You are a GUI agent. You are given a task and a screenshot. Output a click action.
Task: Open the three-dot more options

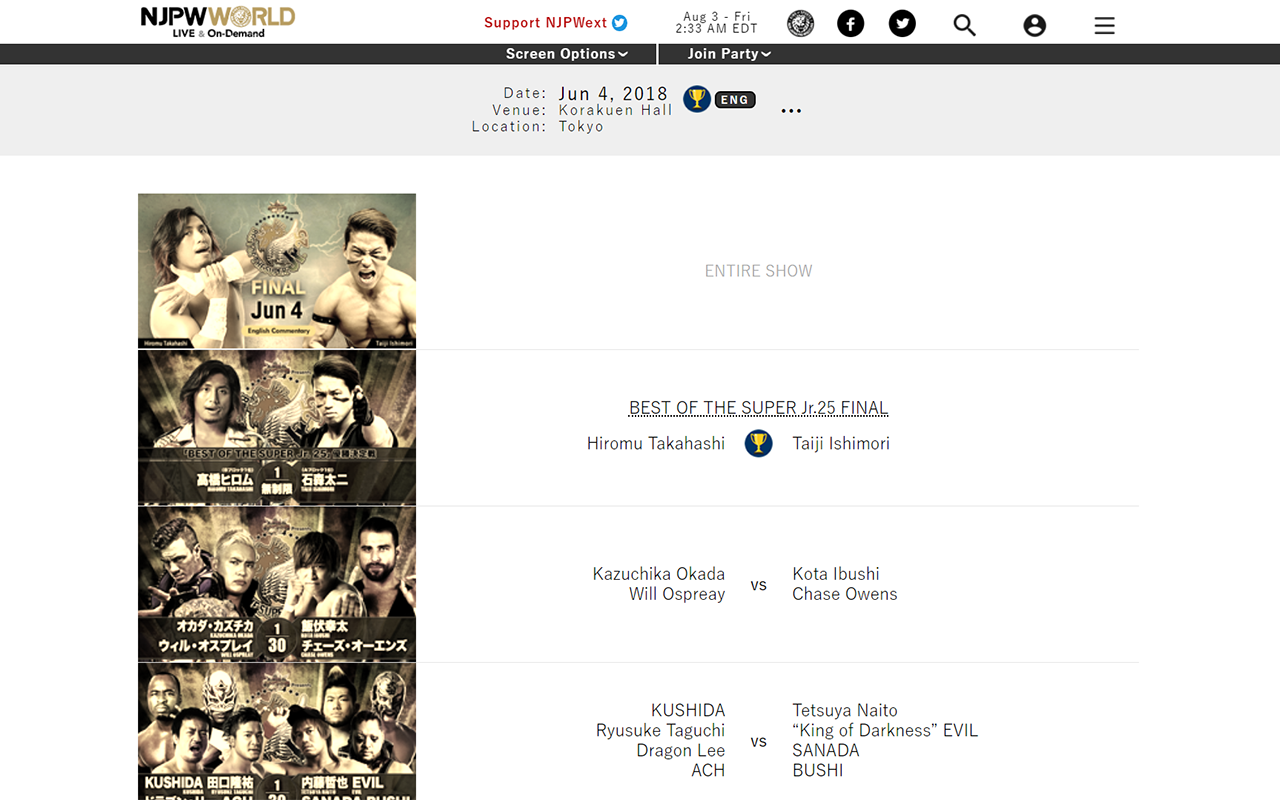coord(791,111)
